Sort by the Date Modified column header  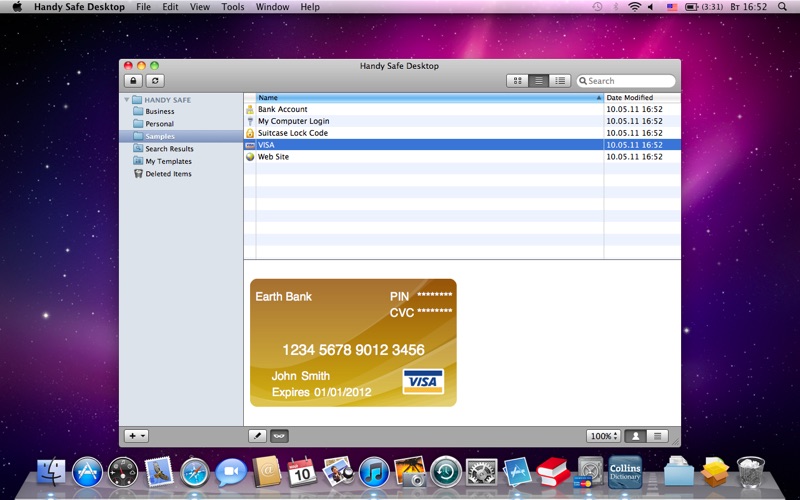pos(642,97)
